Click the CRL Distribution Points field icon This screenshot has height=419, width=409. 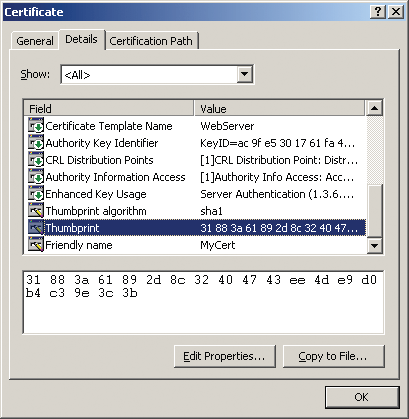[36, 160]
